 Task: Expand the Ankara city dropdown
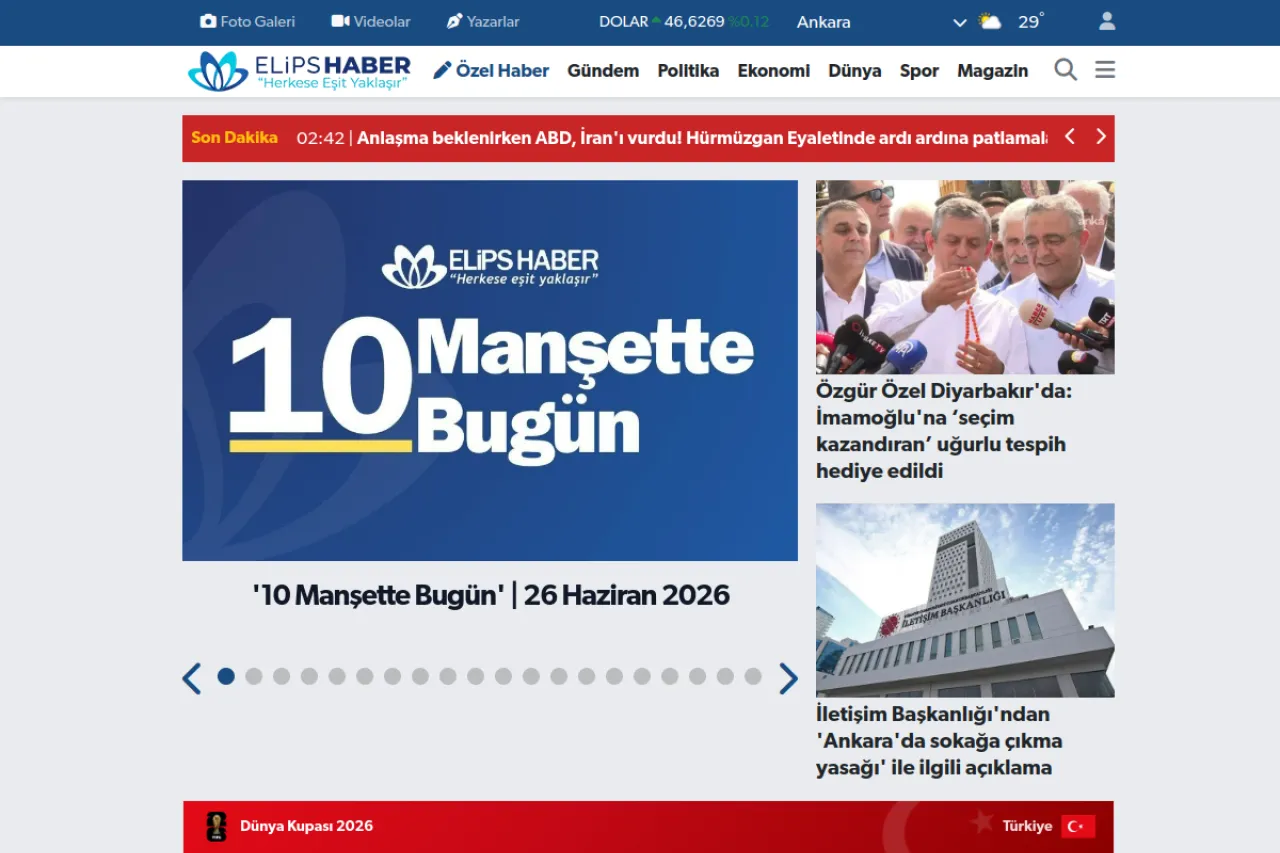(960, 22)
